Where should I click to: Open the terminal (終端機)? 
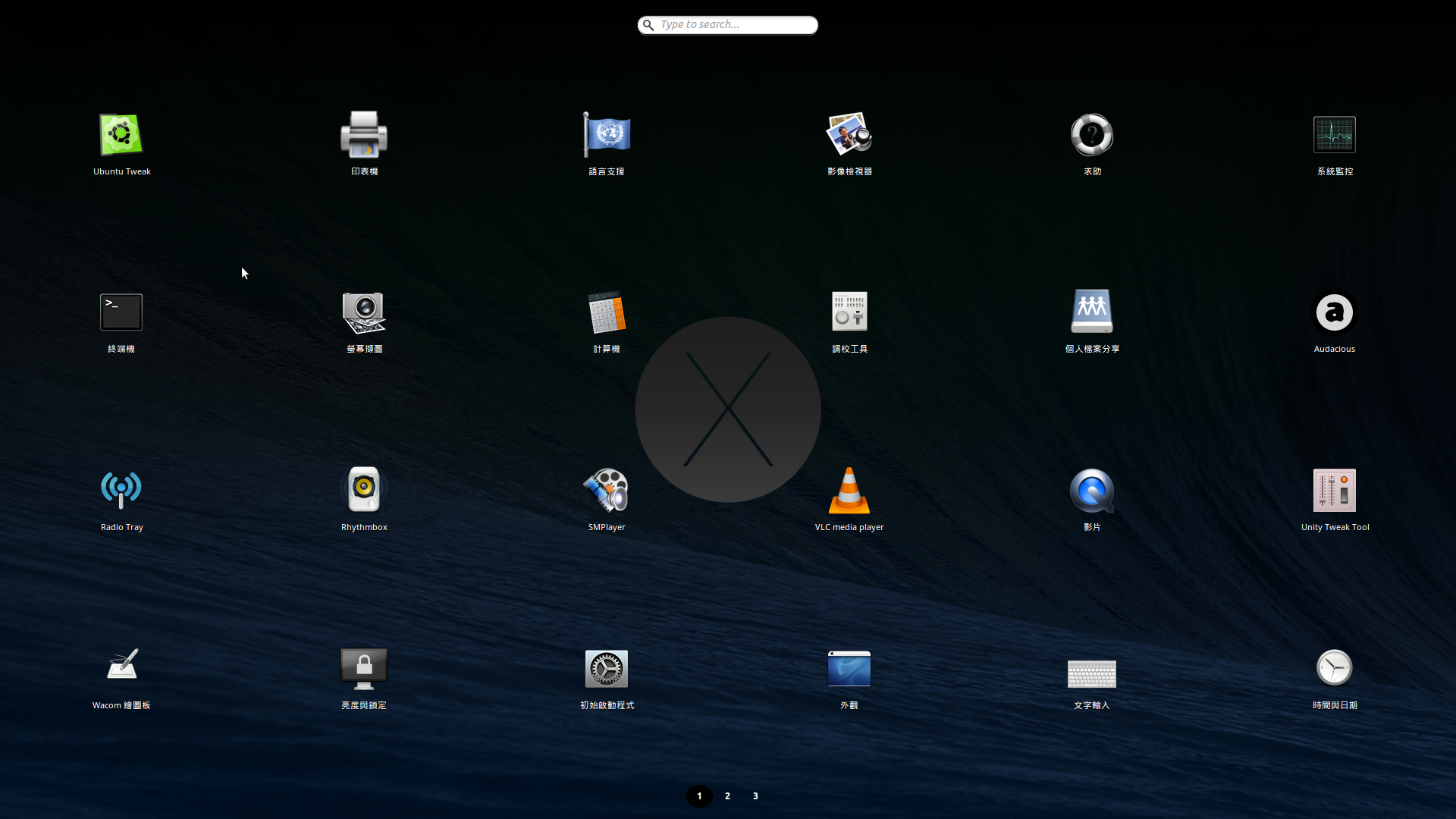tap(121, 312)
